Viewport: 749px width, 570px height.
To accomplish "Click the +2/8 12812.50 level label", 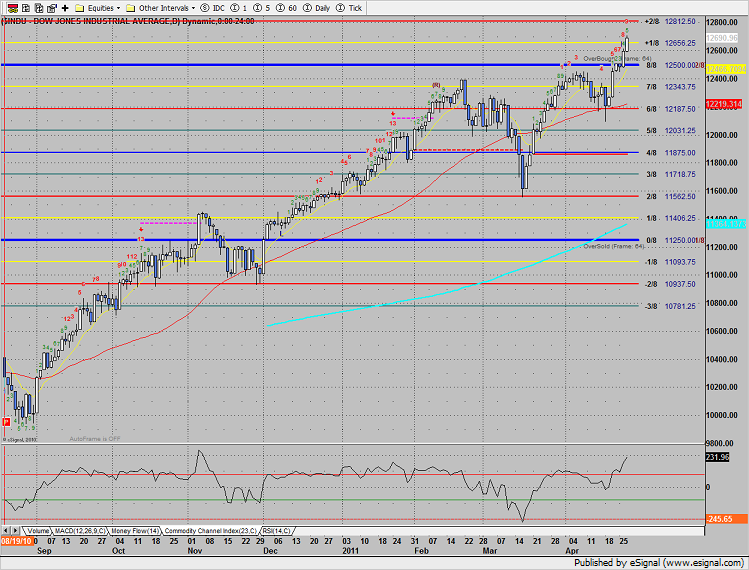I will point(670,22).
